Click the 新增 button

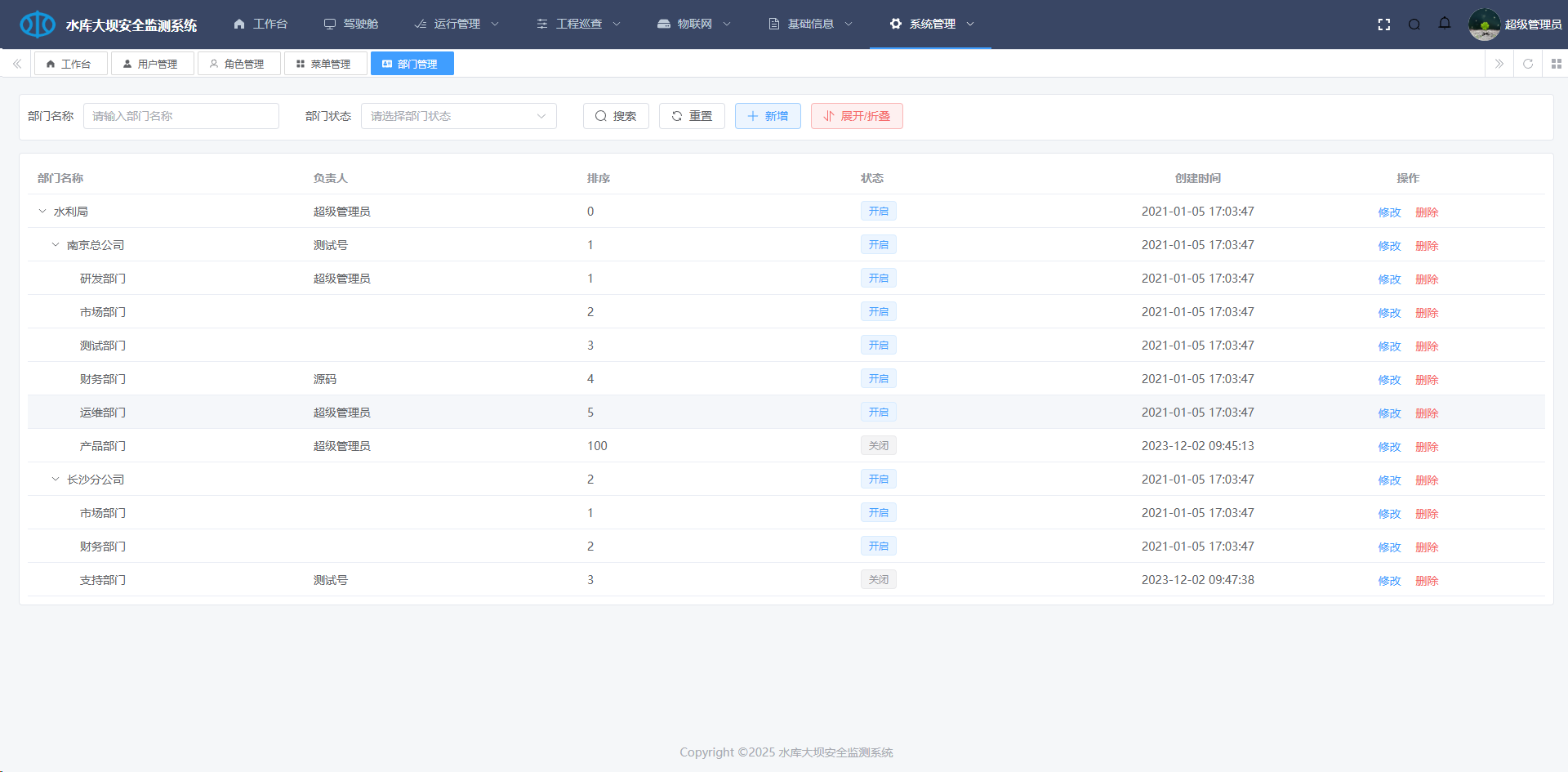point(768,116)
